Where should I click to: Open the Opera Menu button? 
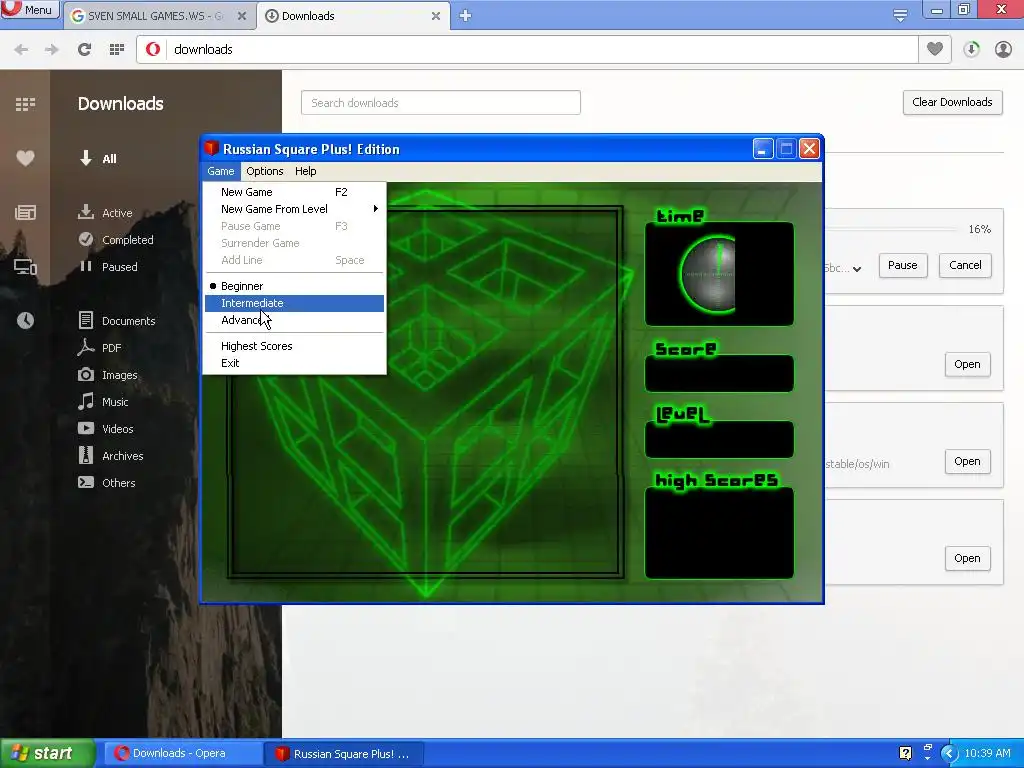[30, 10]
